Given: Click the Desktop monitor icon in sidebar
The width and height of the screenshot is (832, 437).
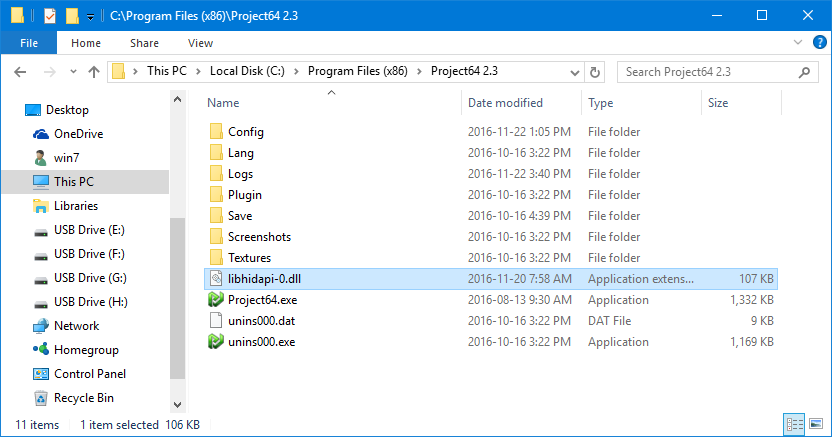Looking at the screenshot, I should click(33, 110).
